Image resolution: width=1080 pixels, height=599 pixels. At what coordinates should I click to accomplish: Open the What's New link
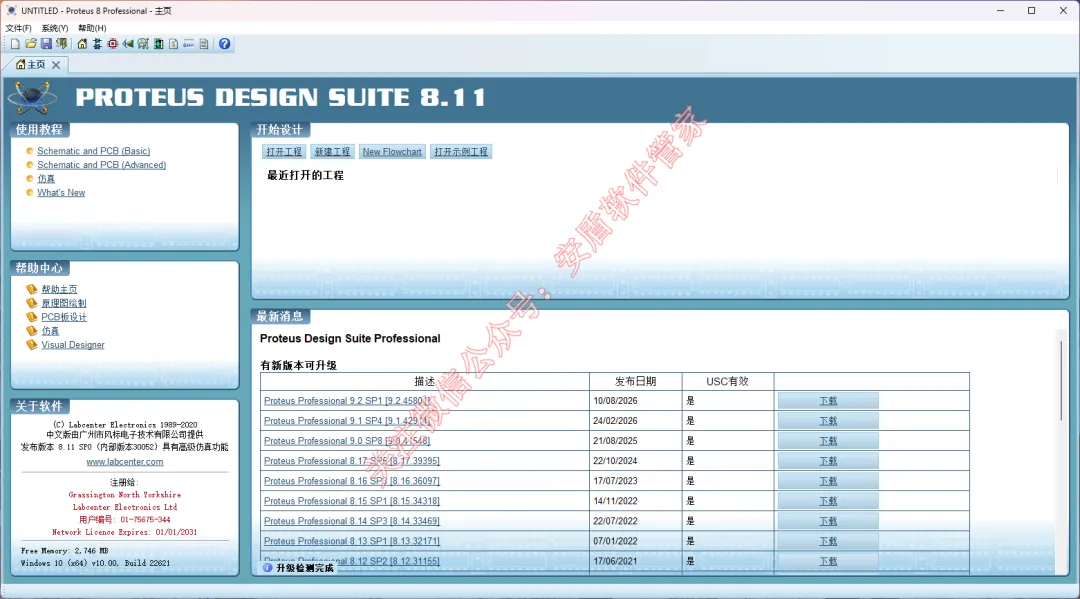[x=61, y=193]
